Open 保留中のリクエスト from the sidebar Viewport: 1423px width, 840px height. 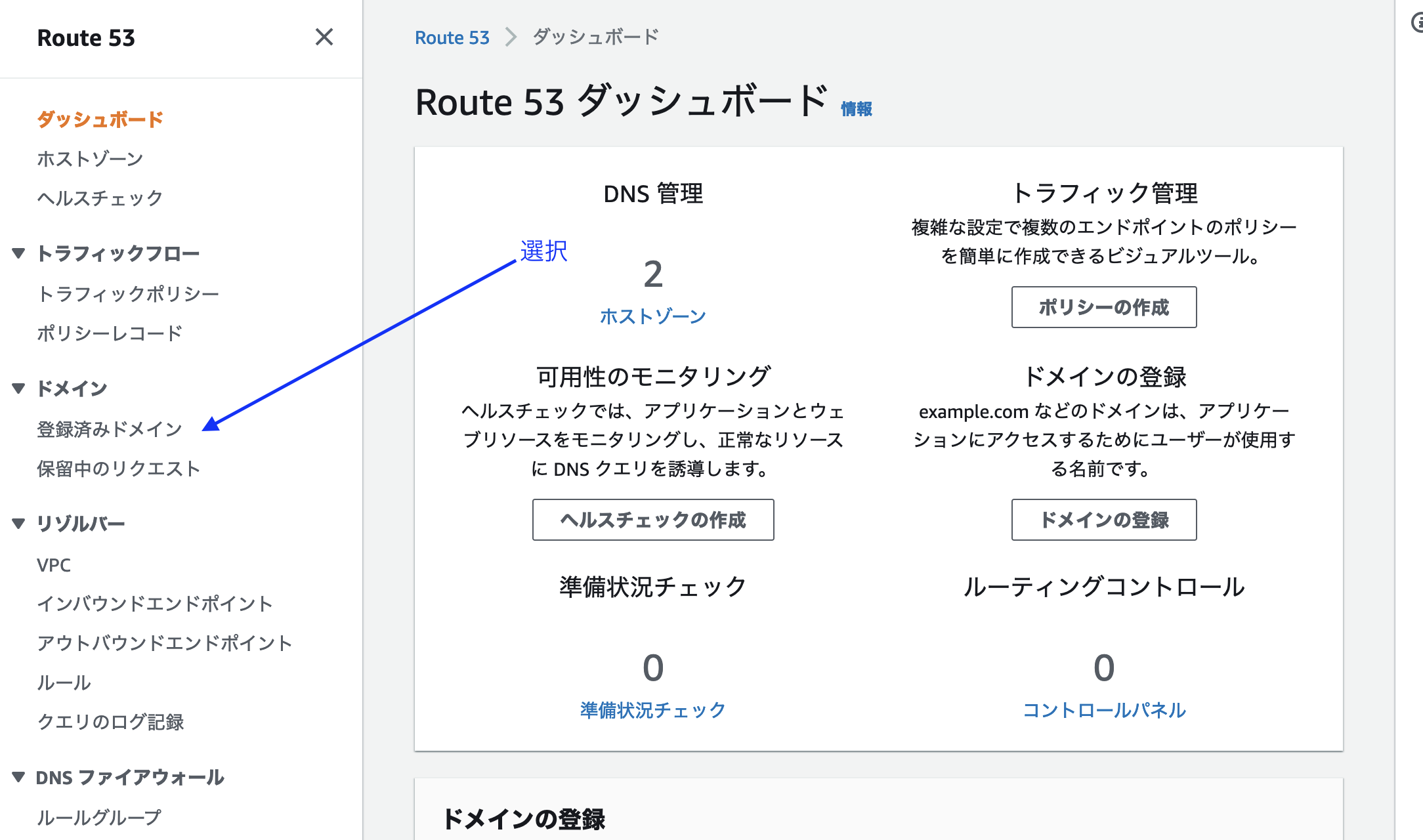point(118,468)
